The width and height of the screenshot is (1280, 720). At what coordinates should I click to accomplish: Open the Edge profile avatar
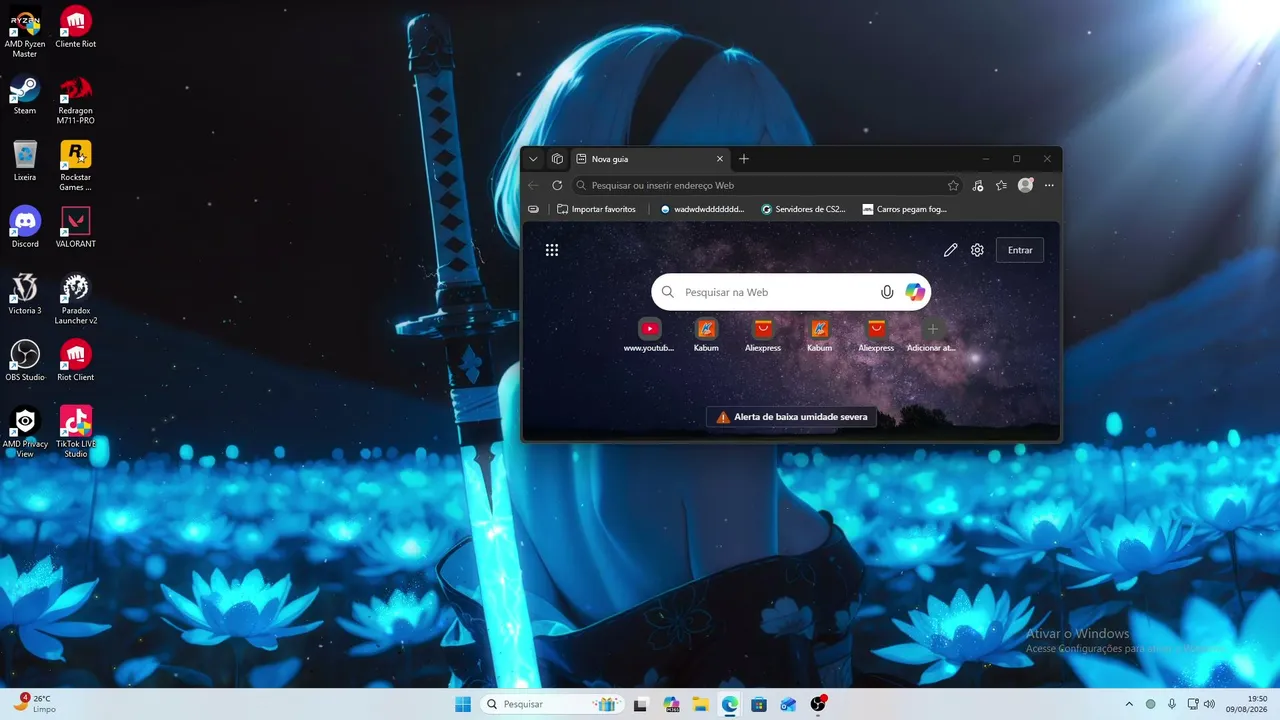(x=1025, y=185)
